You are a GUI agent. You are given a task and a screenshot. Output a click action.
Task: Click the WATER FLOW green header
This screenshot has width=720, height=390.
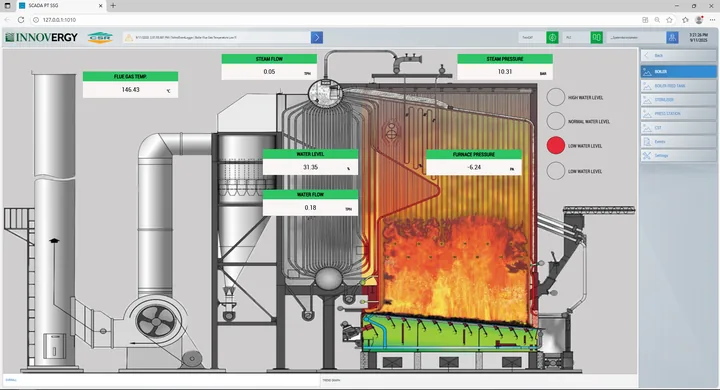pos(310,195)
